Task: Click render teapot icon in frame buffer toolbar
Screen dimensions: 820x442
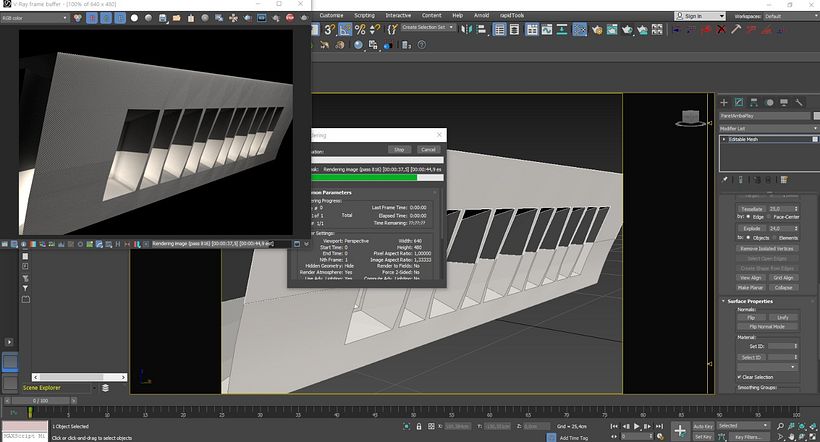Action: pyautogui.click(x=304, y=18)
